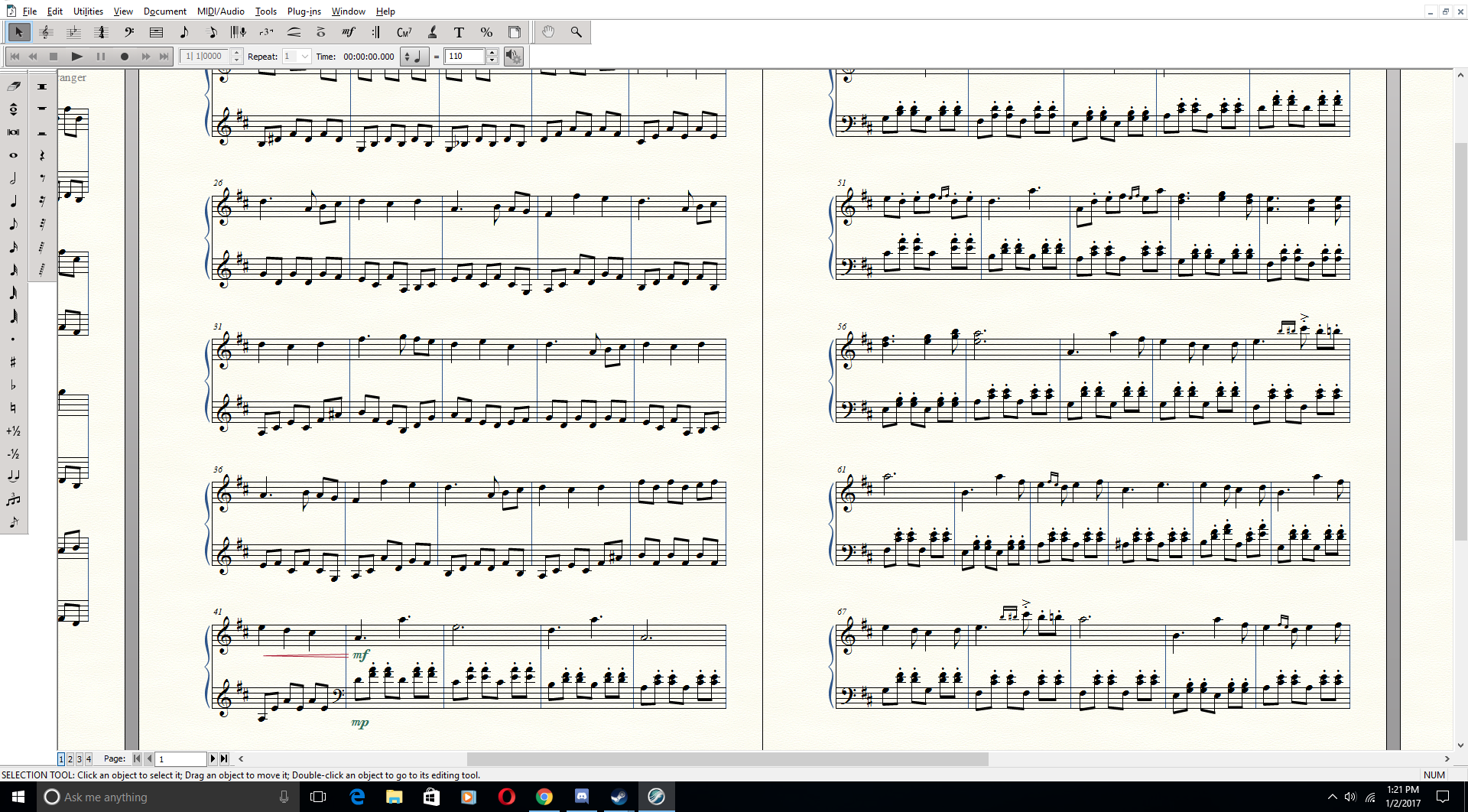Screen dimensions: 1468x812
Task: Click the horizontal scrollbar thumb
Action: [728, 758]
